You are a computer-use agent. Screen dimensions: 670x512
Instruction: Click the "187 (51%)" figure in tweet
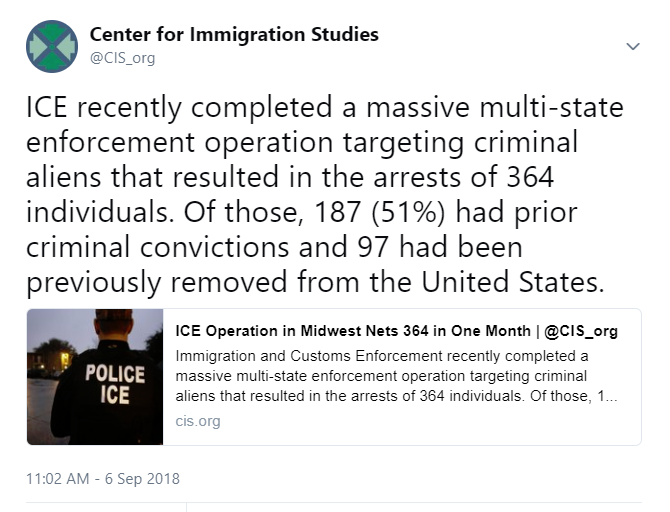point(379,212)
